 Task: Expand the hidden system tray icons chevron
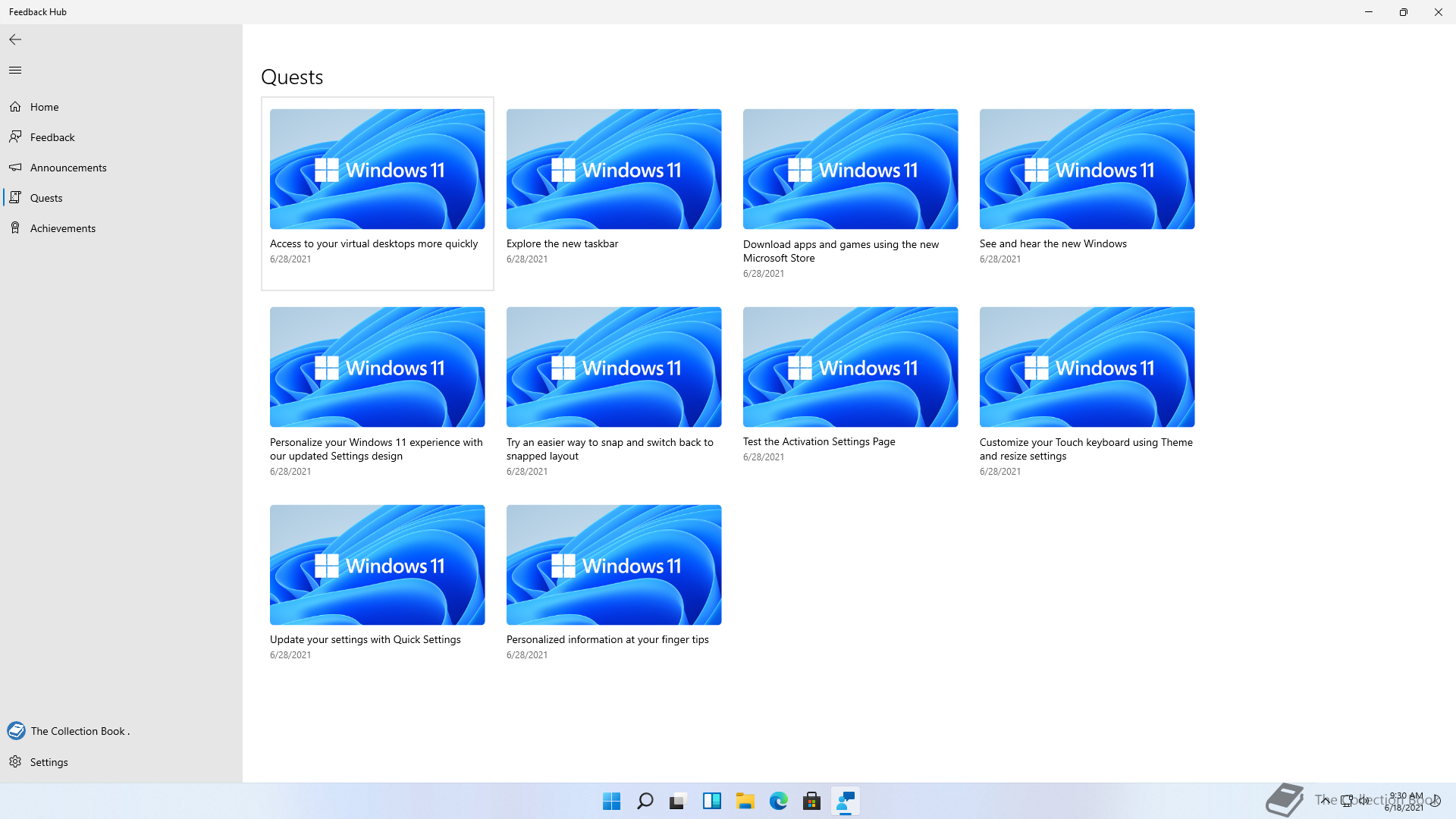coord(1325,800)
